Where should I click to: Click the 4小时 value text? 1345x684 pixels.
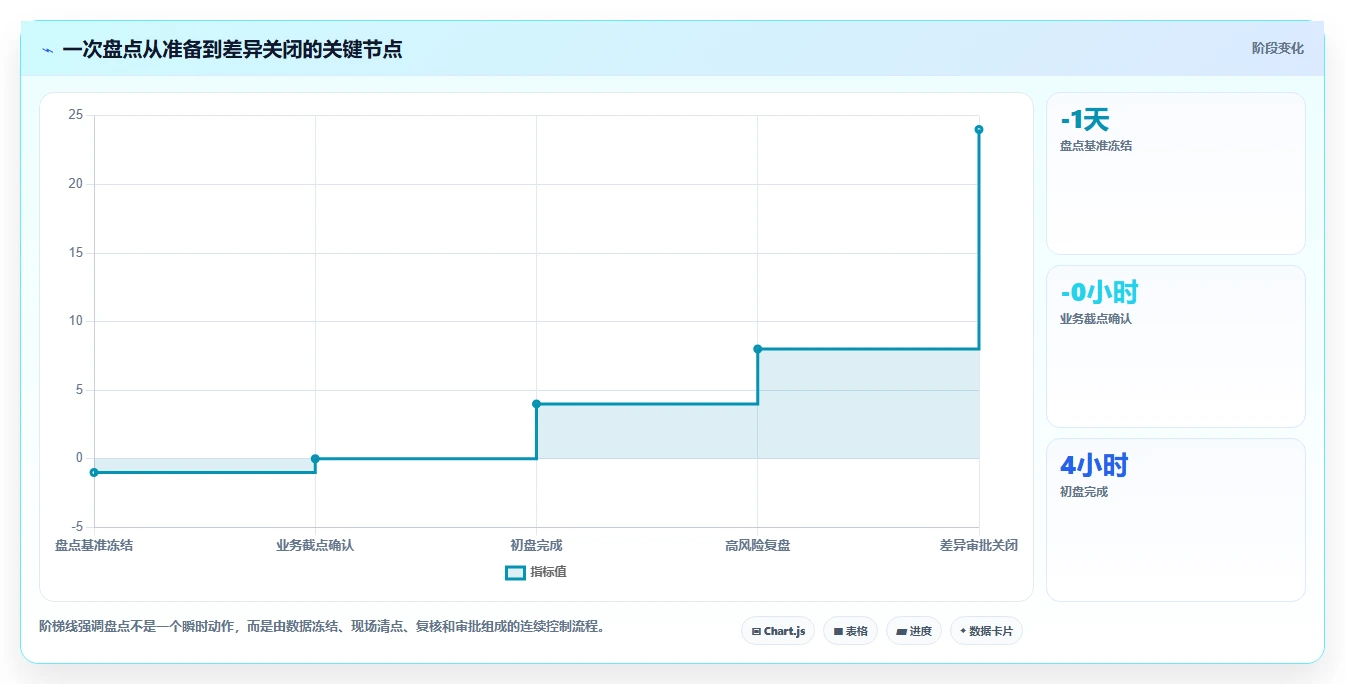pos(1094,466)
